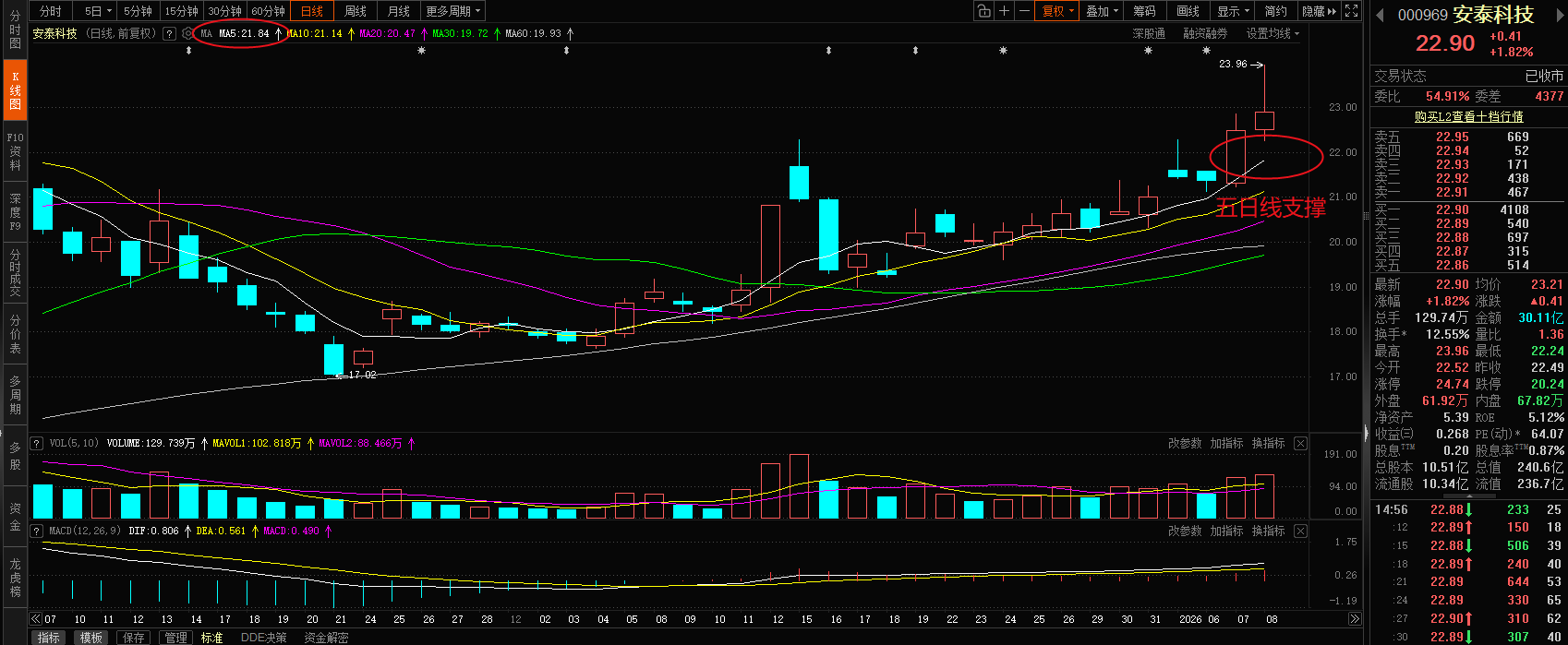Toggle 简约 simple mode
Viewport: 1568px width, 645px height.
pyautogui.click(x=1275, y=11)
